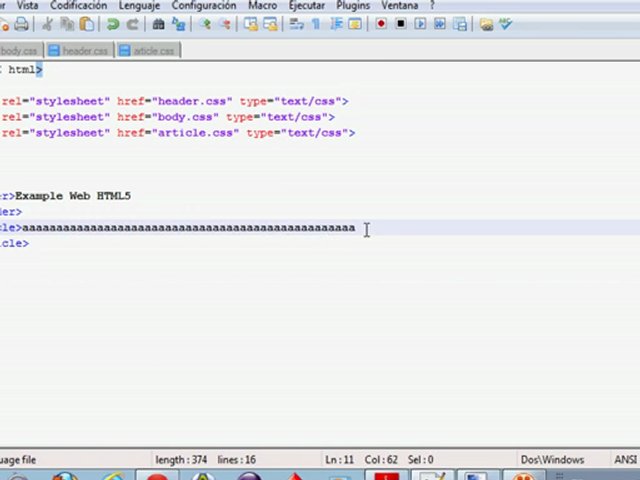
Task: Click the ANSI encoding indicator
Action: pos(626,460)
